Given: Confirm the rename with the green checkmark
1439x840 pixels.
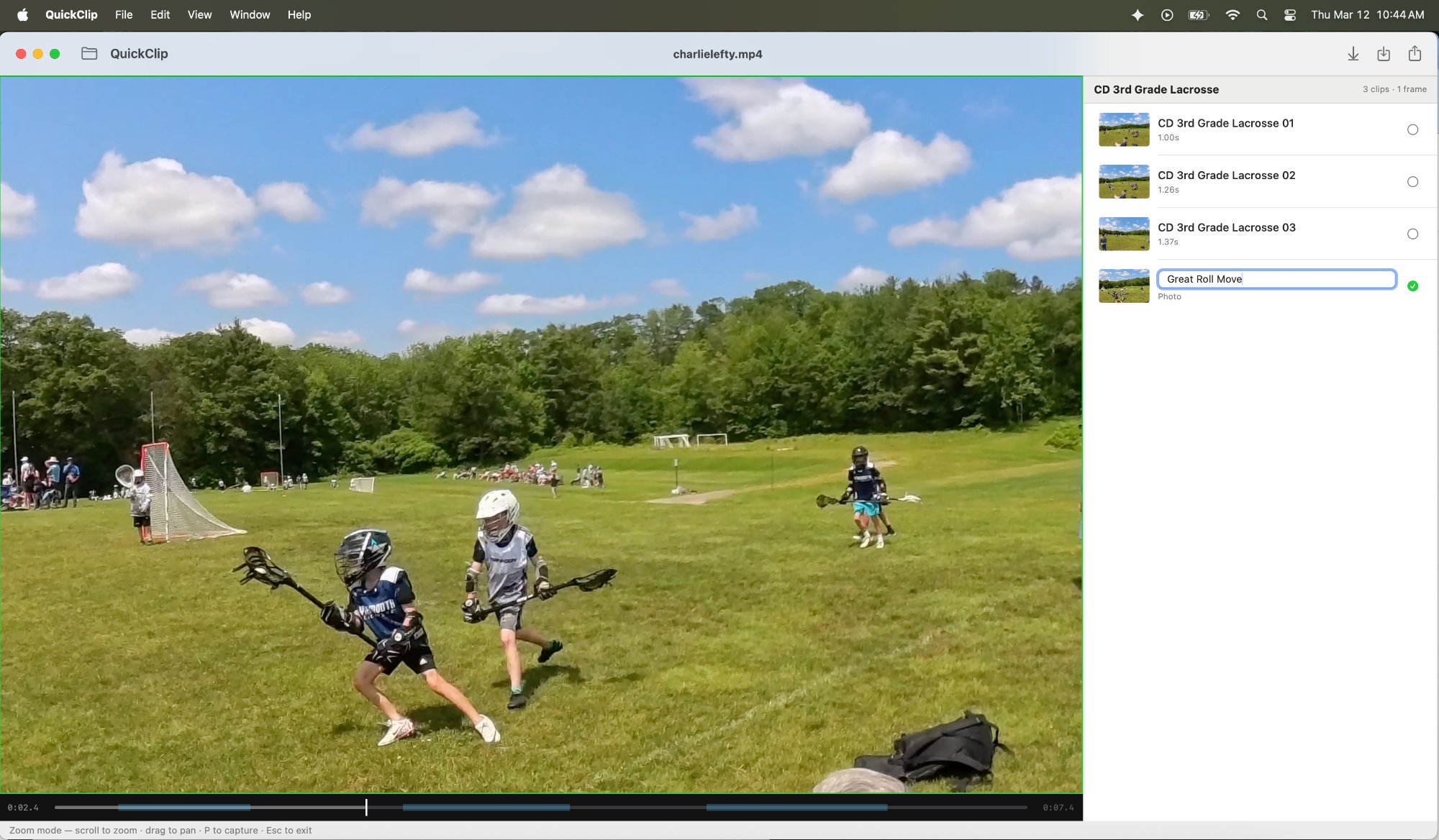Looking at the screenshot, I should click(1412, 286).
